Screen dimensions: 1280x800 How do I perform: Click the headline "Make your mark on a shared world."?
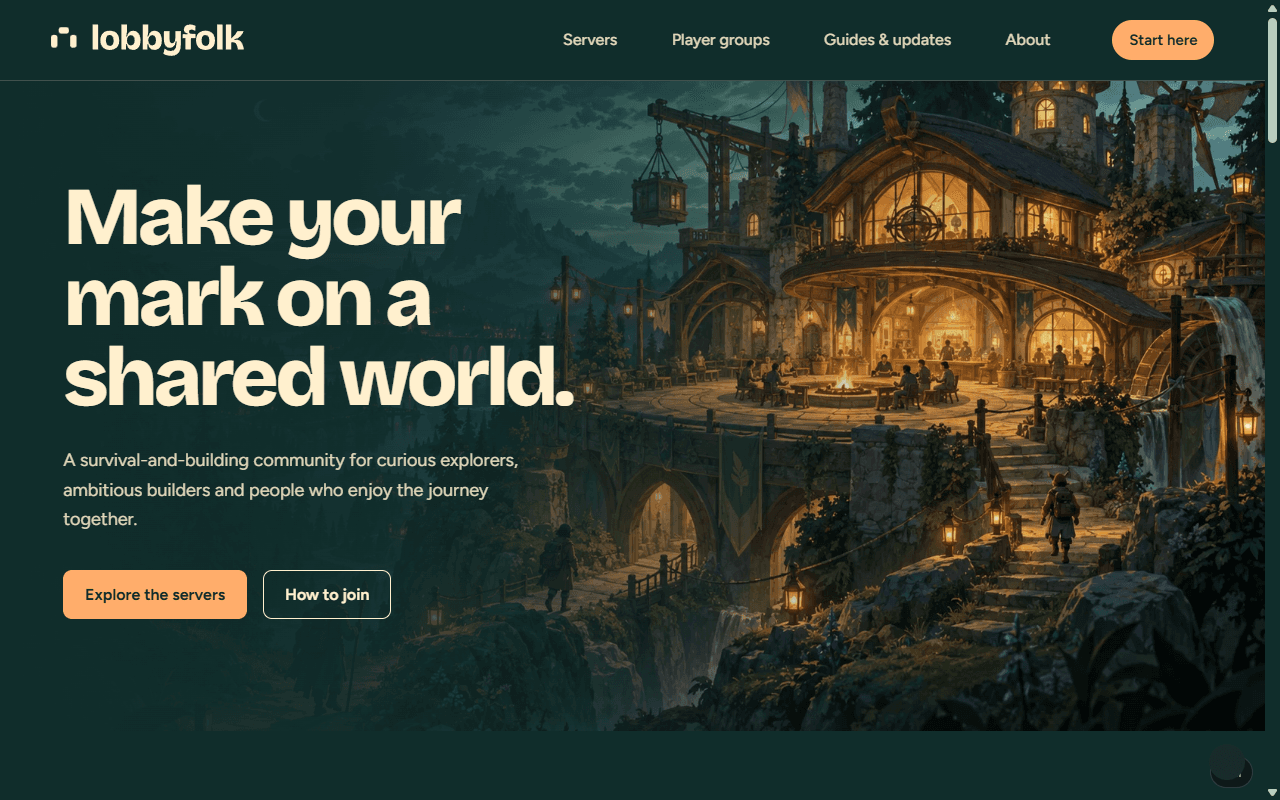point(319,297)
